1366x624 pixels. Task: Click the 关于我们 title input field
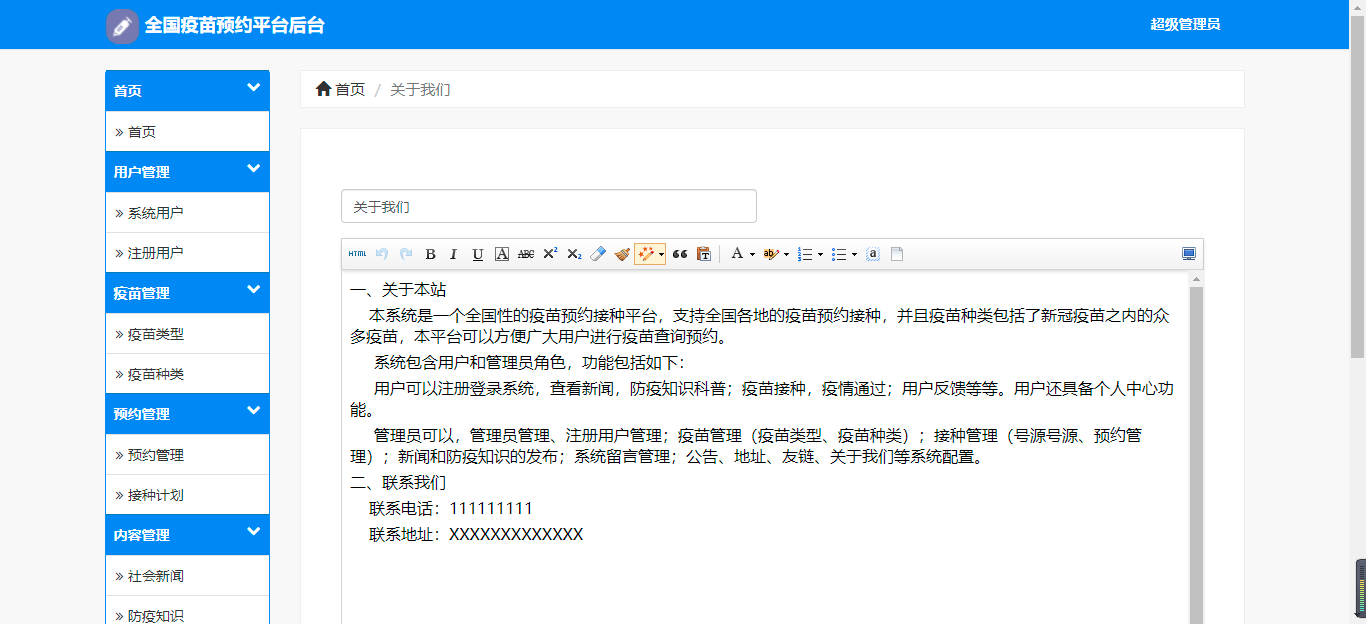pos(549,206)
